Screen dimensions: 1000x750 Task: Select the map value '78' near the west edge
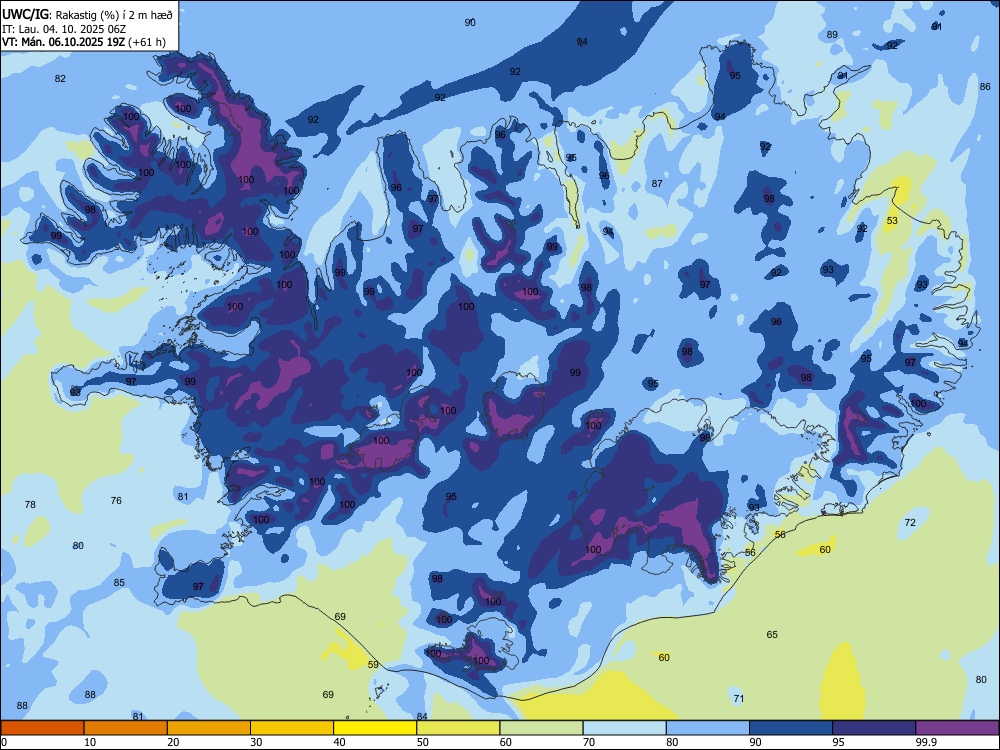tap(30, 504)
